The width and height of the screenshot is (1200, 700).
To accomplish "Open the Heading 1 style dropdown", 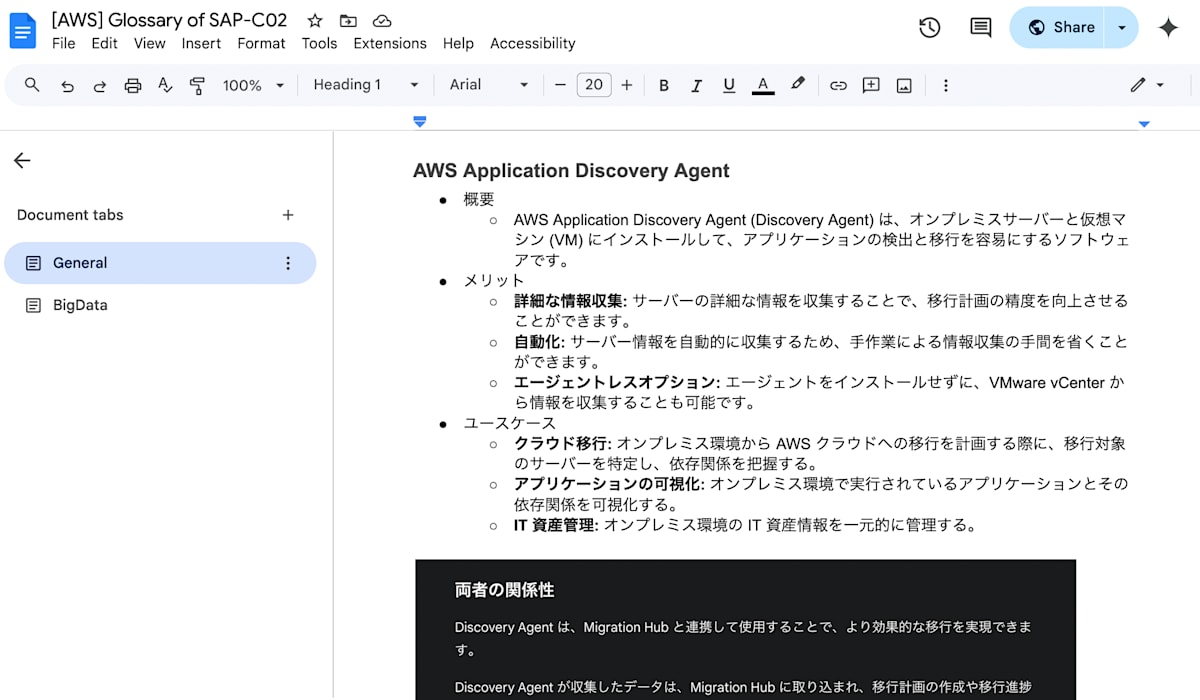I will (366, 85).
